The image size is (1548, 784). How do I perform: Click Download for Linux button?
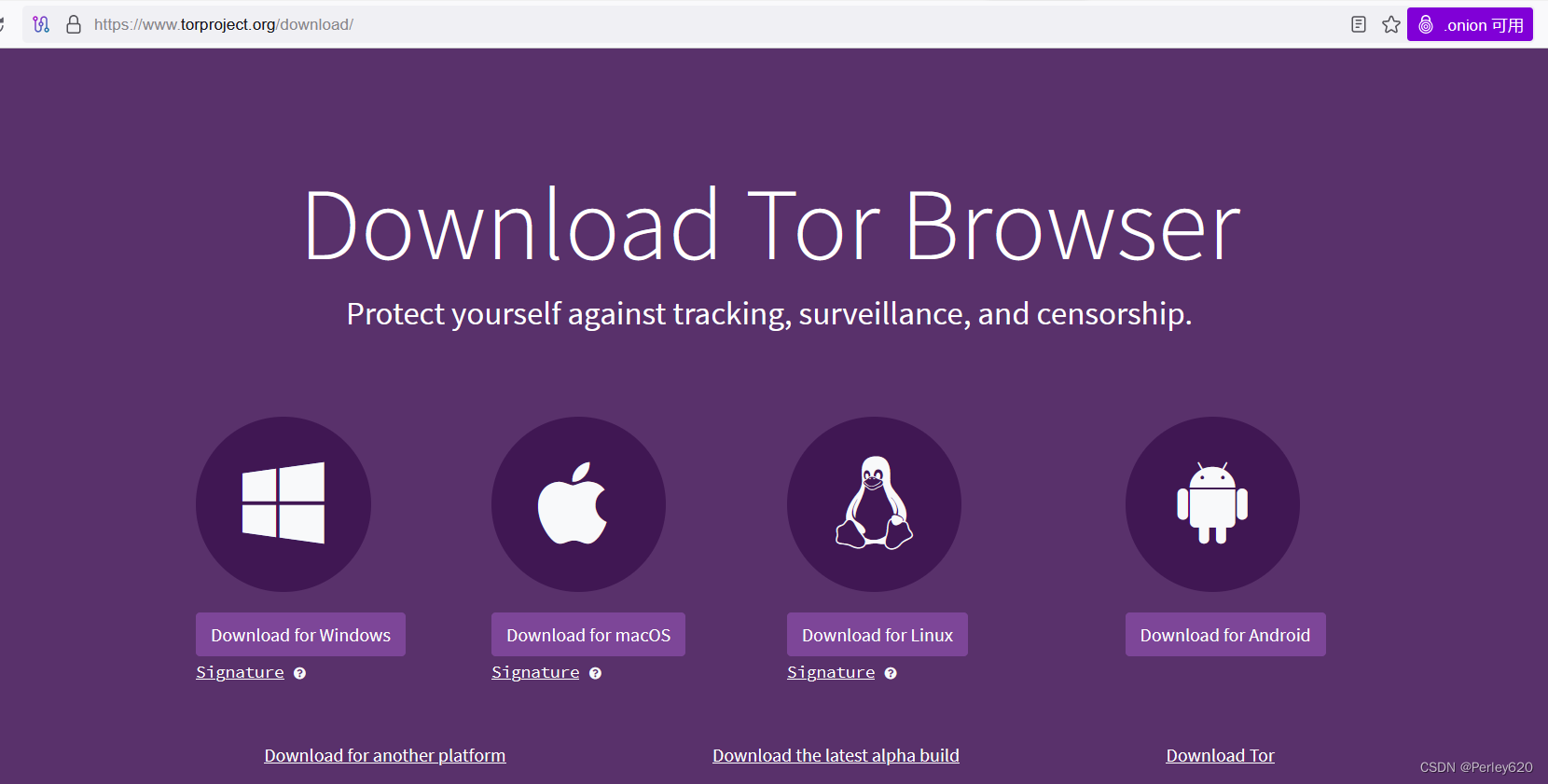point(878,635)
